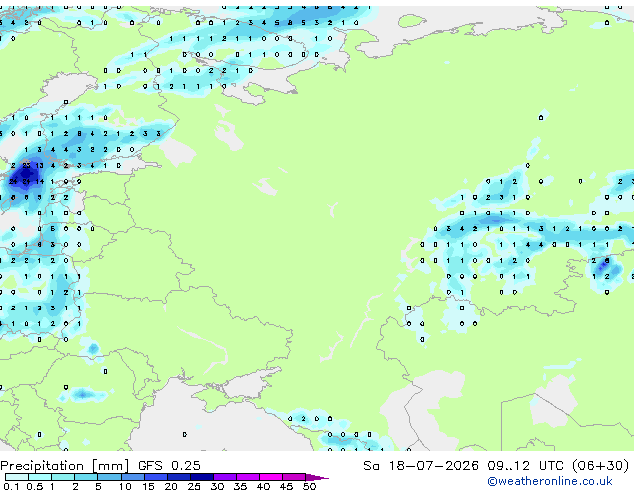This screenshot has width=634, height=490.
Task: Click the legend tick label '15'
Action: pos(148,486)
